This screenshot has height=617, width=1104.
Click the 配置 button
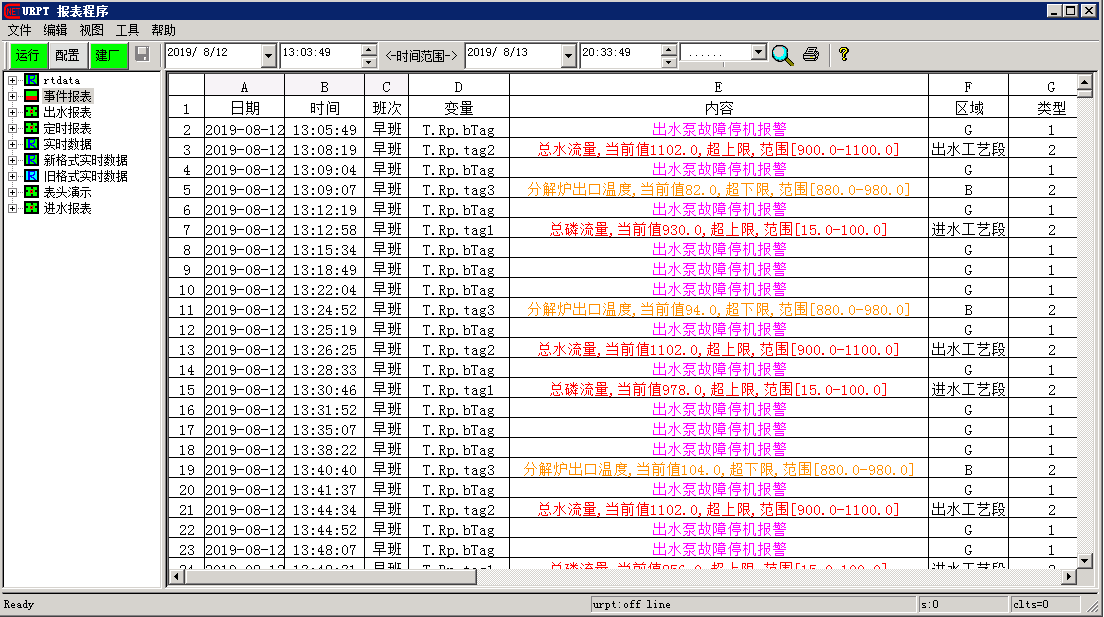click(67, 55)
